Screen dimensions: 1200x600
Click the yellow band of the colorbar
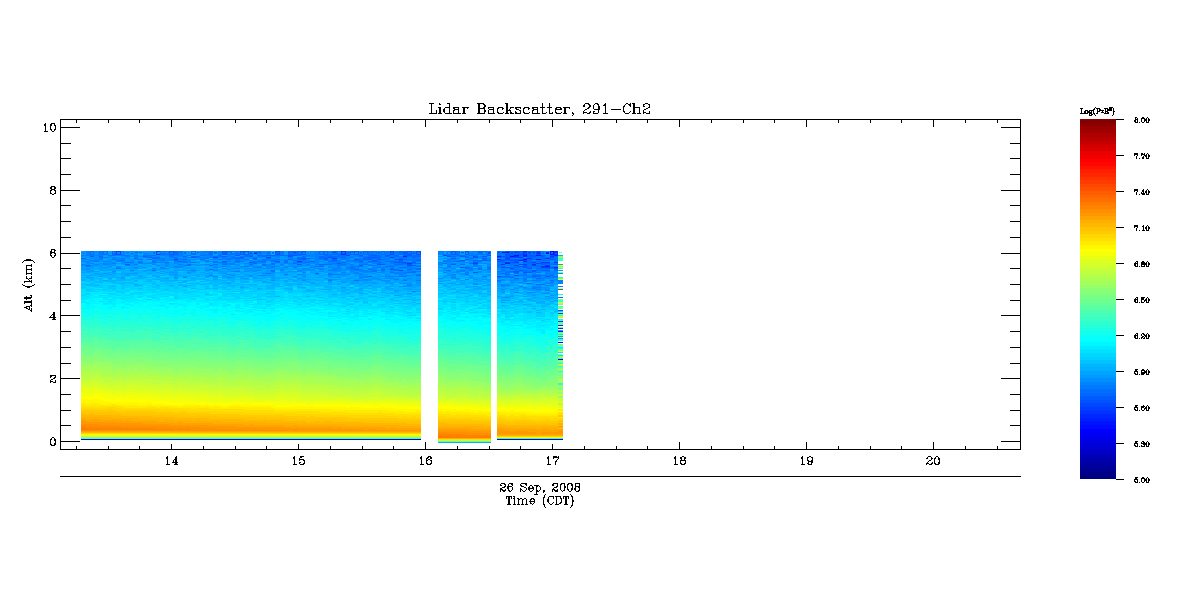coord(1097,250)
